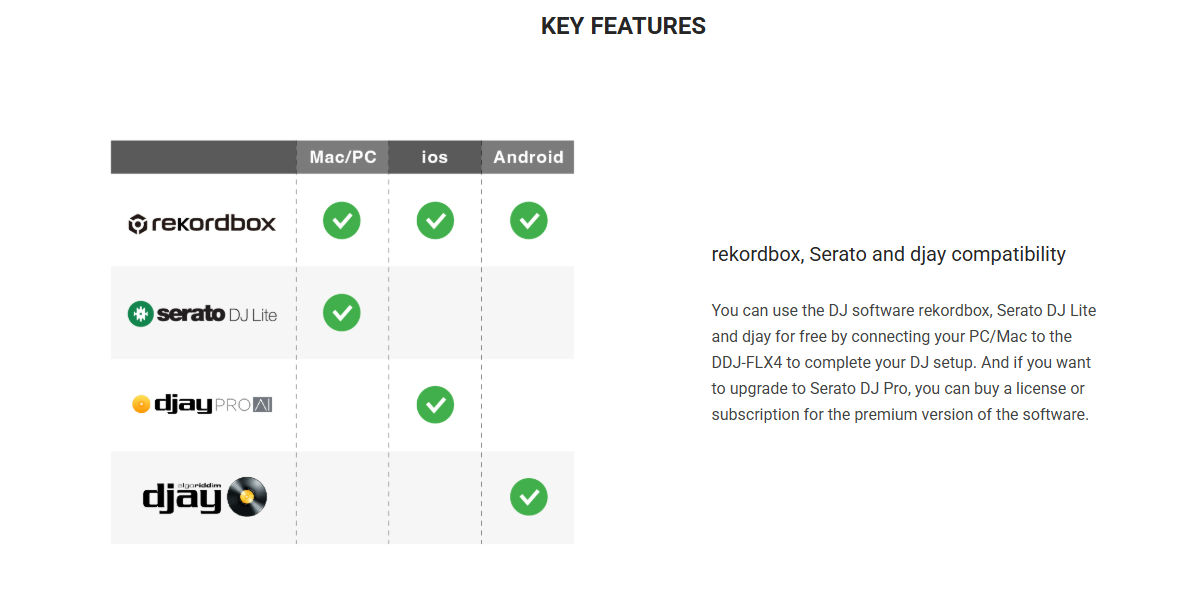The image size is (1197, 593).
Task: Click the algoriddim djay vinyl logo
Action: pos(204,497)
